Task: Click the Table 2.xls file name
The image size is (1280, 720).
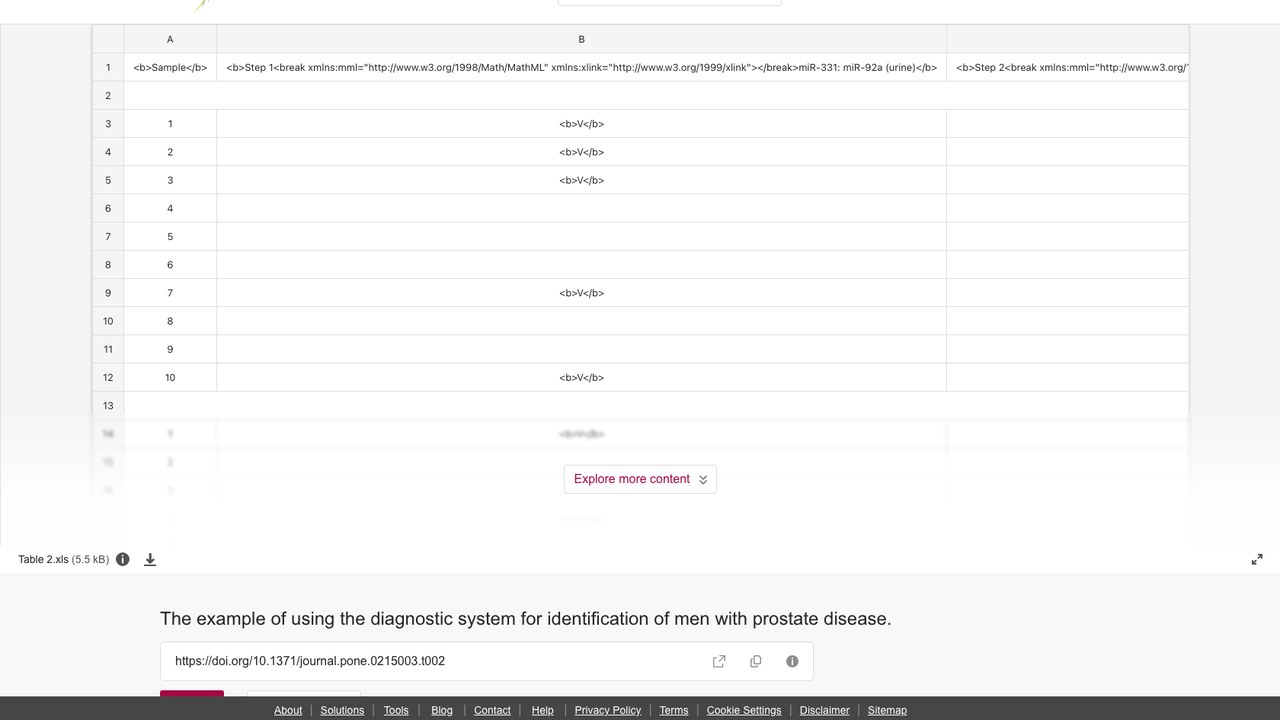Action: coord(45,559)
